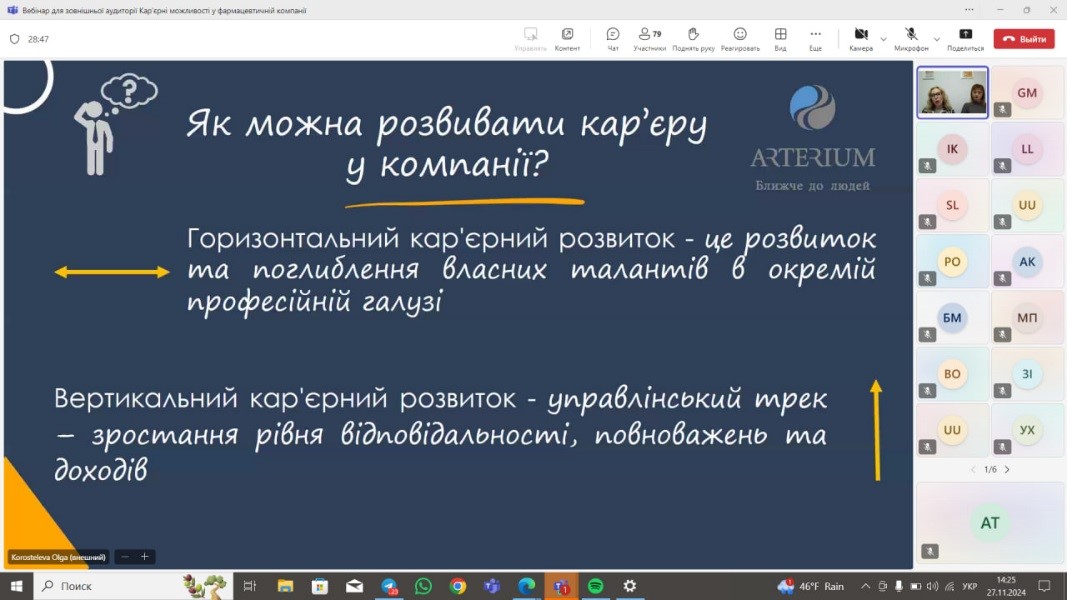Open Еще more actions menu
This screenshot has width=1067, height=600.
815,39
